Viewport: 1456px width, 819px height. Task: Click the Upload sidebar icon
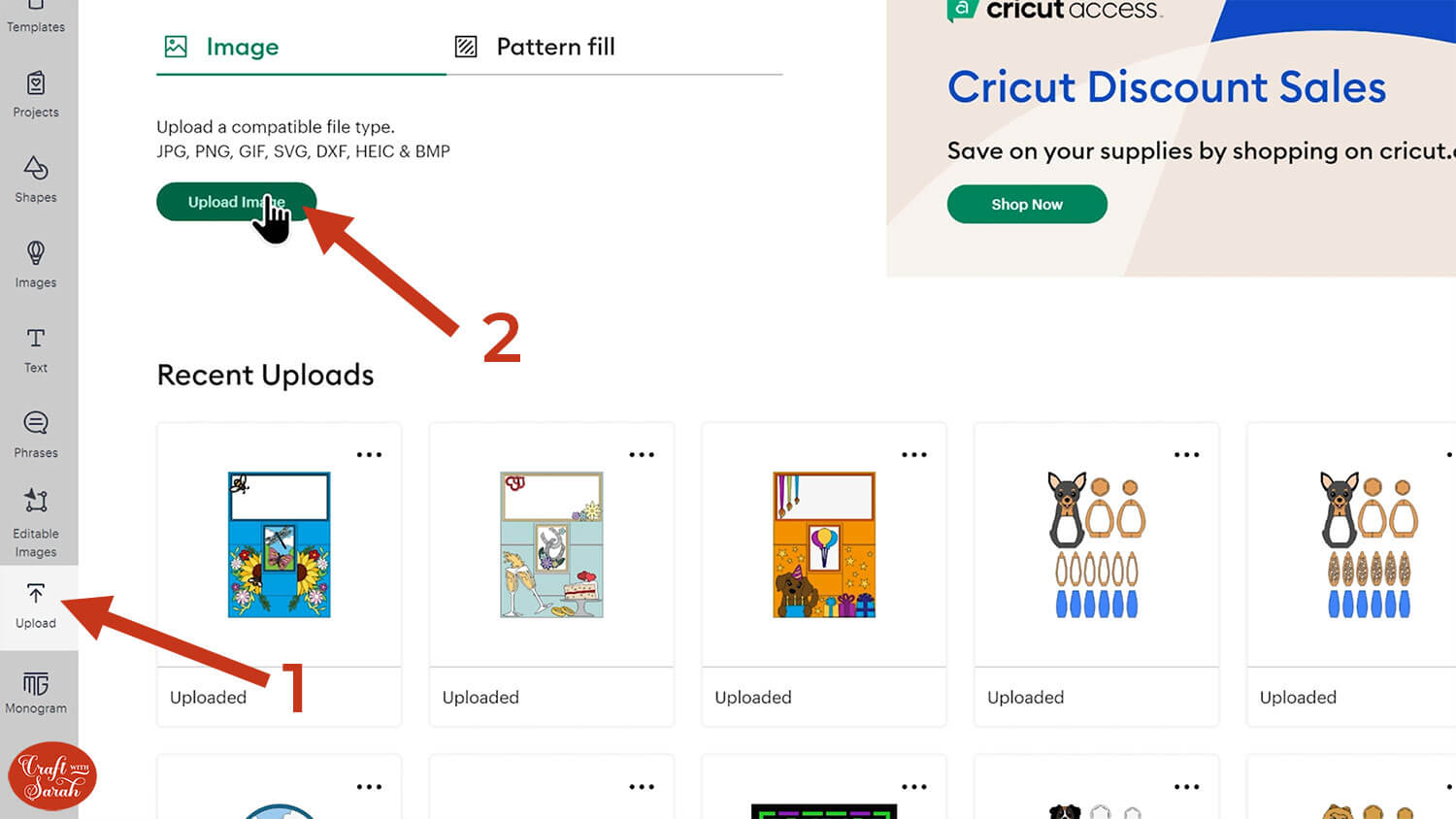pyautogui.click(x=36, y=606)
